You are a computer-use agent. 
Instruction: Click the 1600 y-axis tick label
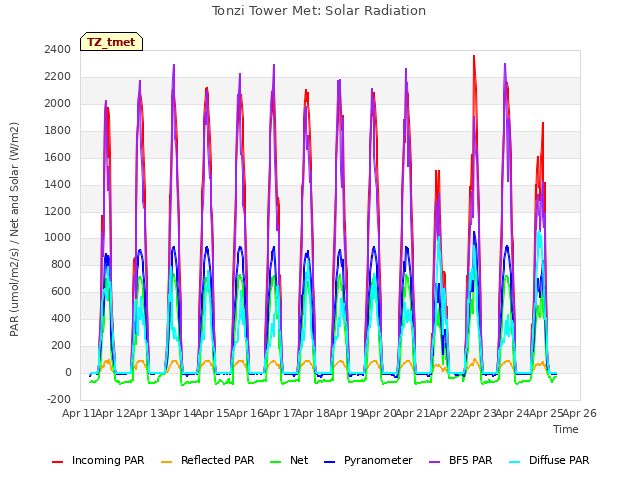click(x=58, y=158)
